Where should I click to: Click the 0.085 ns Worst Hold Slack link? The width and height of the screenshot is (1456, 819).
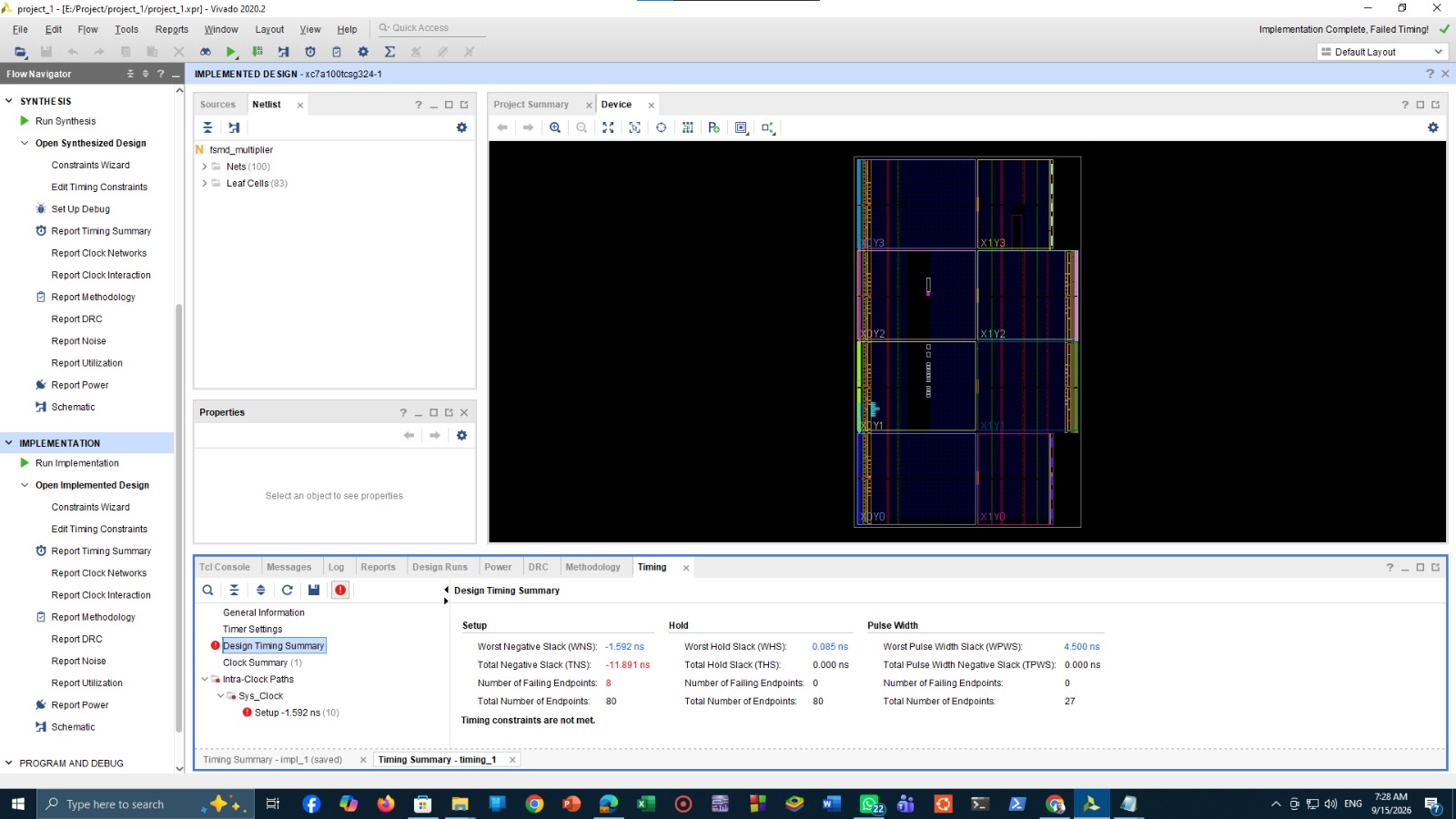(830, 647)
